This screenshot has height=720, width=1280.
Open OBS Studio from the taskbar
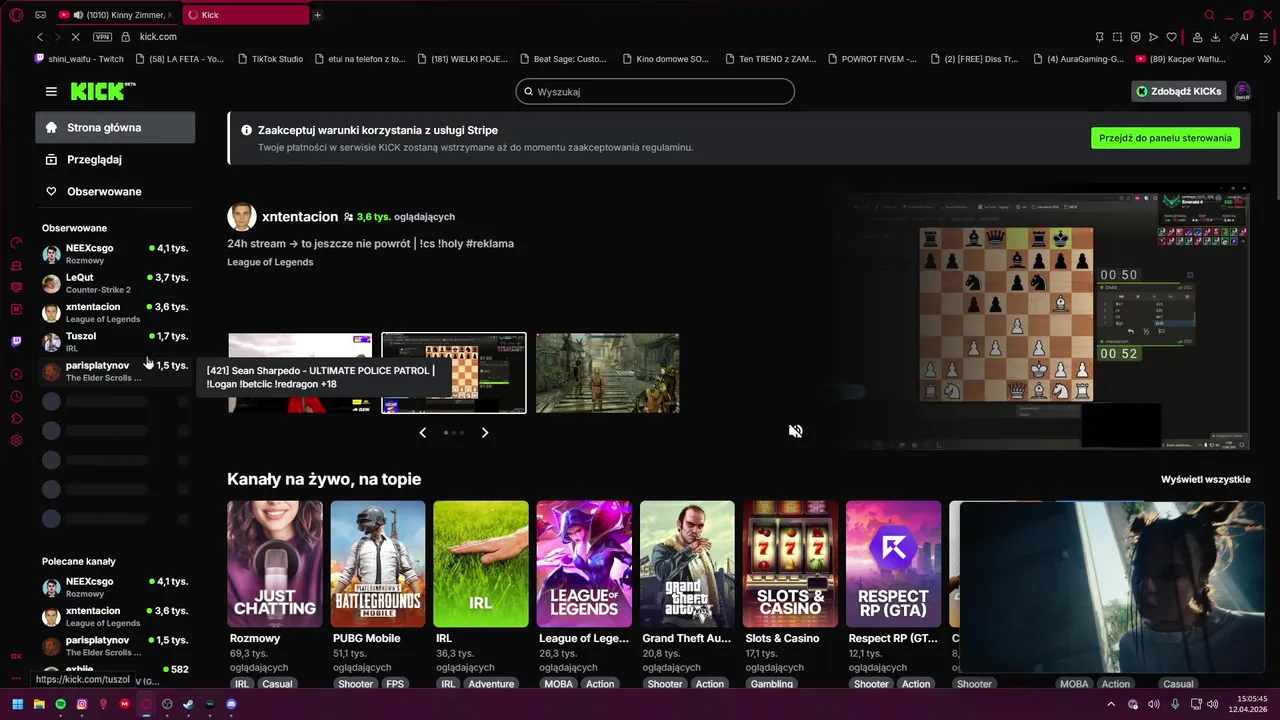click(167, 704)
